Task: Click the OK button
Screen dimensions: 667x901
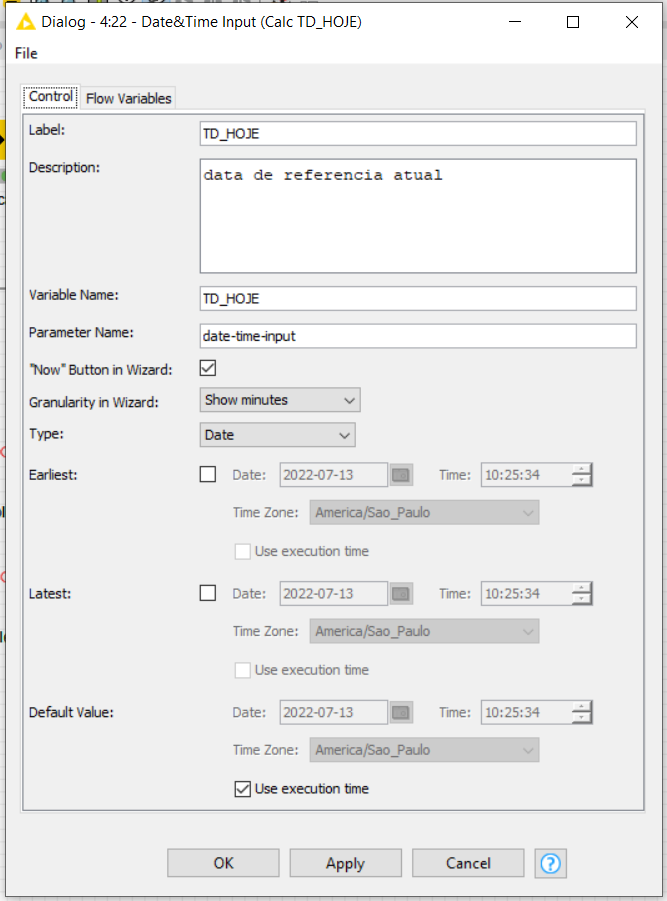Action: coord(223,863)
